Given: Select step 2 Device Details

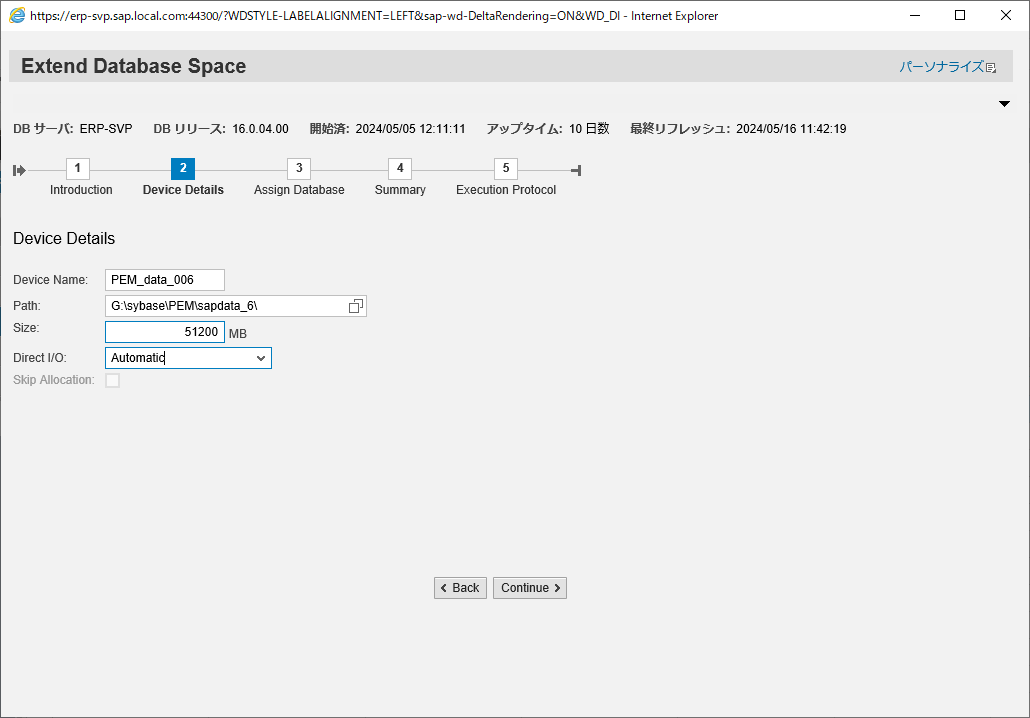Looking at the screenshot, I should point(183,168).
